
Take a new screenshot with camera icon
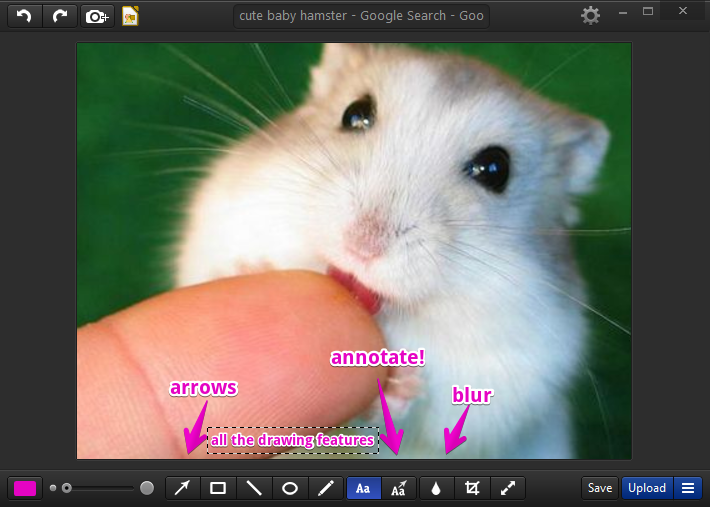click(x=97, y=17)
